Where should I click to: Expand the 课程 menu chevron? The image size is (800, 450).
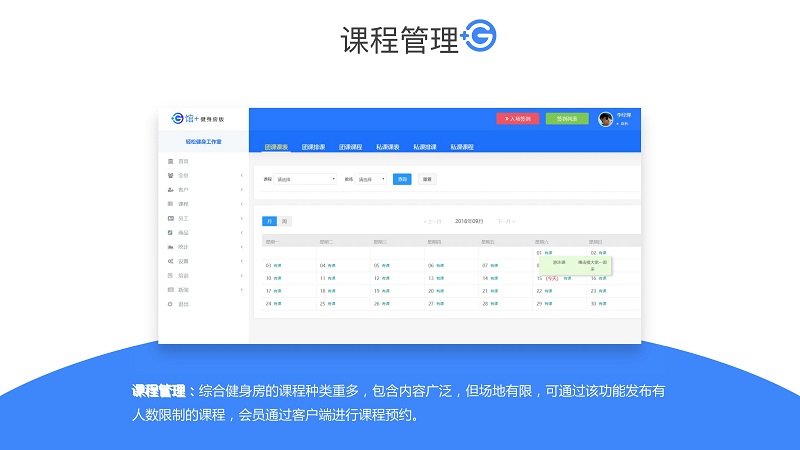click(x=241, y=204)
